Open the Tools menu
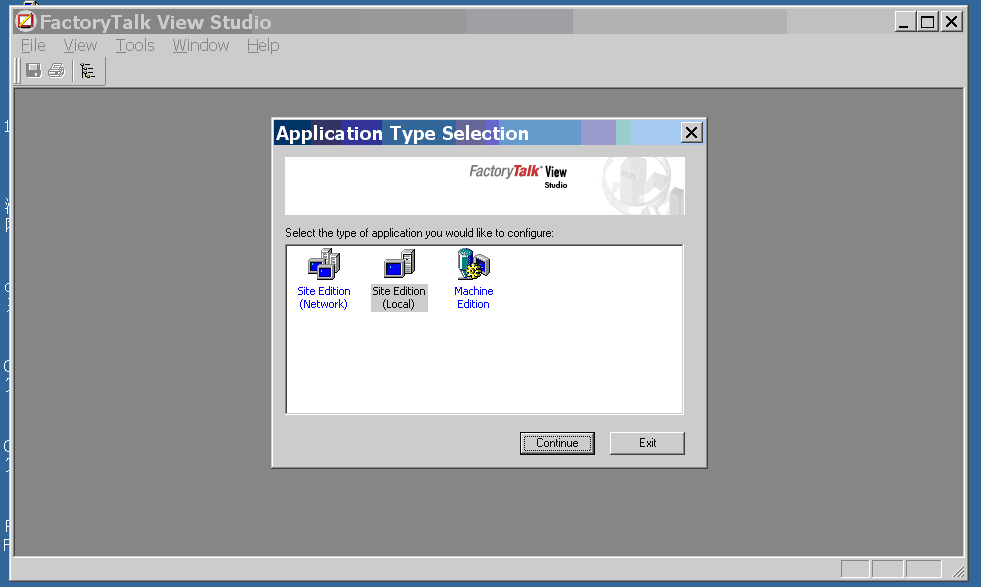 point(135,46)
